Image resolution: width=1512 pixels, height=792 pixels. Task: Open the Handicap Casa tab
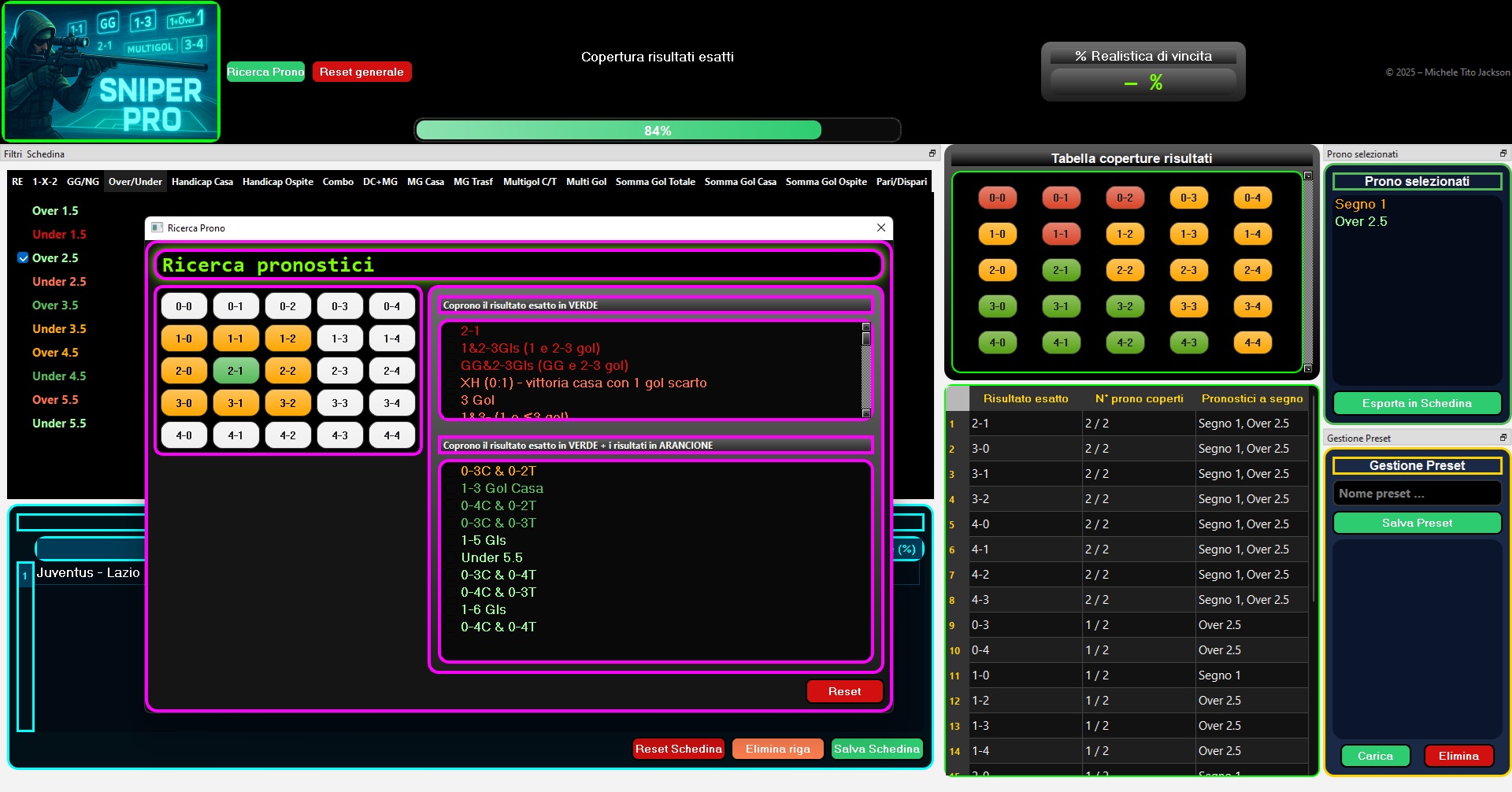click(202, 182)
